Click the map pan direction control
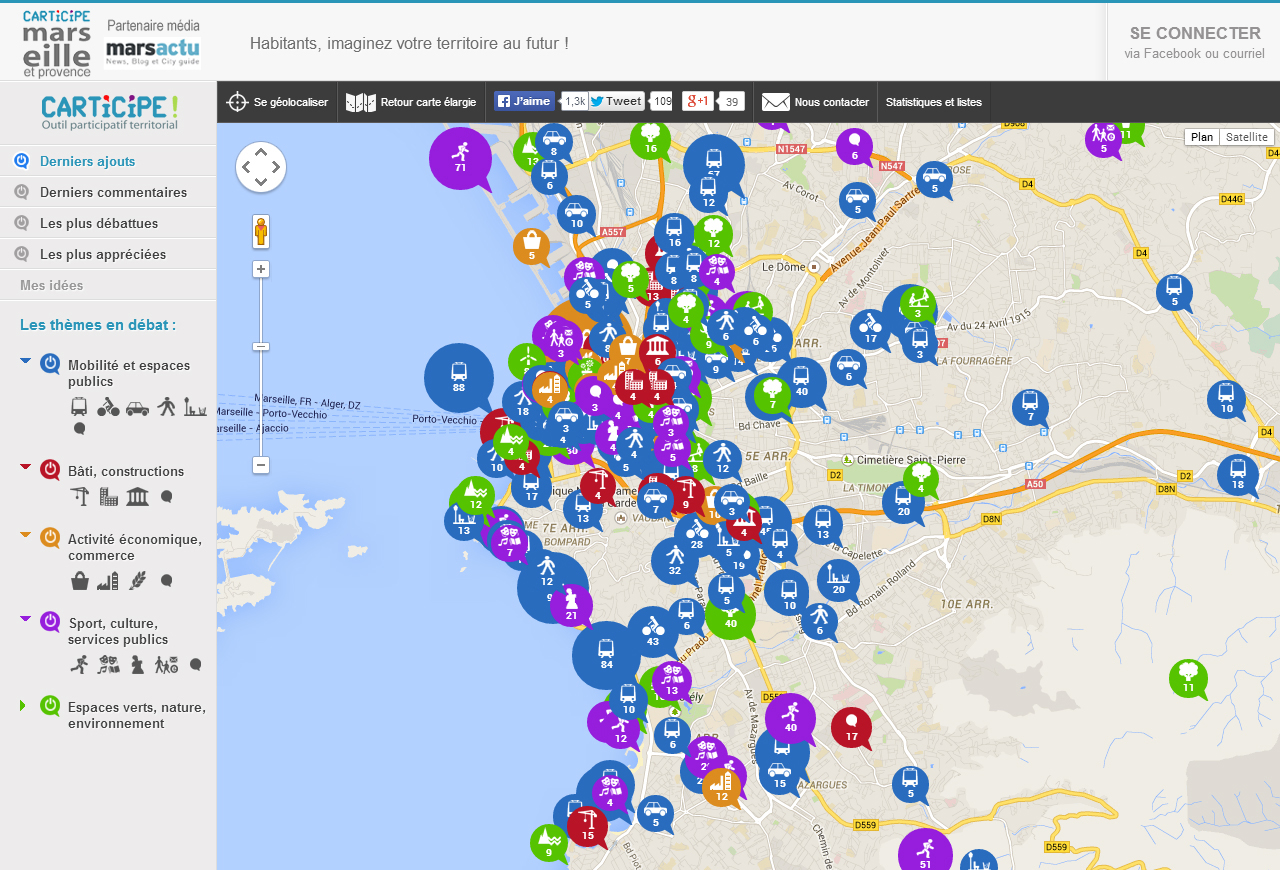Image resolution: width=1280 pixels, height=870 pixels. (x=261, y=167)
